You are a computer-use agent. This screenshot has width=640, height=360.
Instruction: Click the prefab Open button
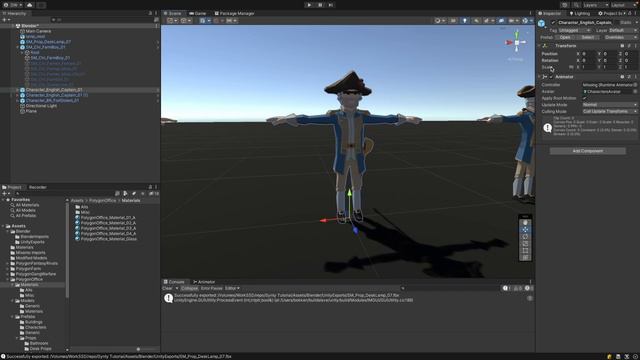tap(565, 37)
